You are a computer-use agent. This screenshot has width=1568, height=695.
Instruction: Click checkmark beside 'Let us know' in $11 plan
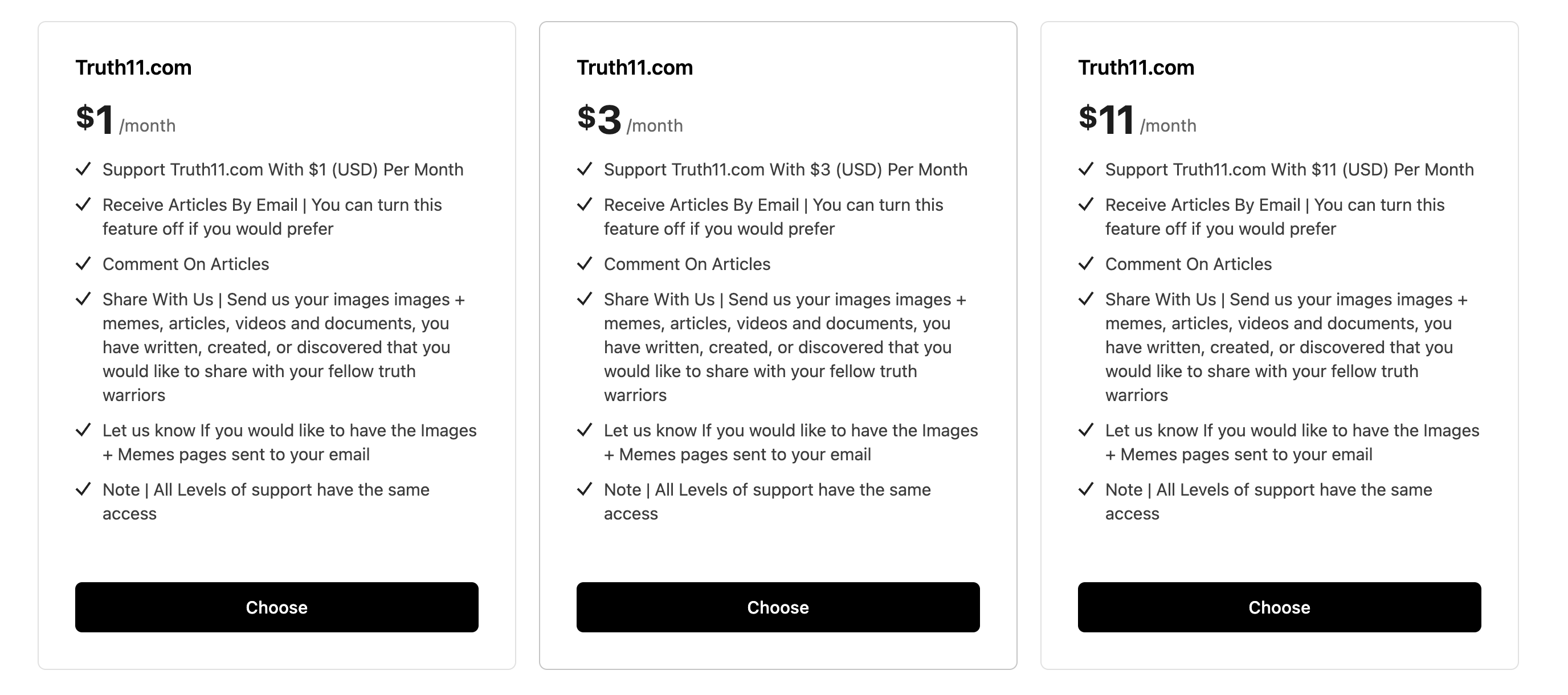tap(1086, 430)
